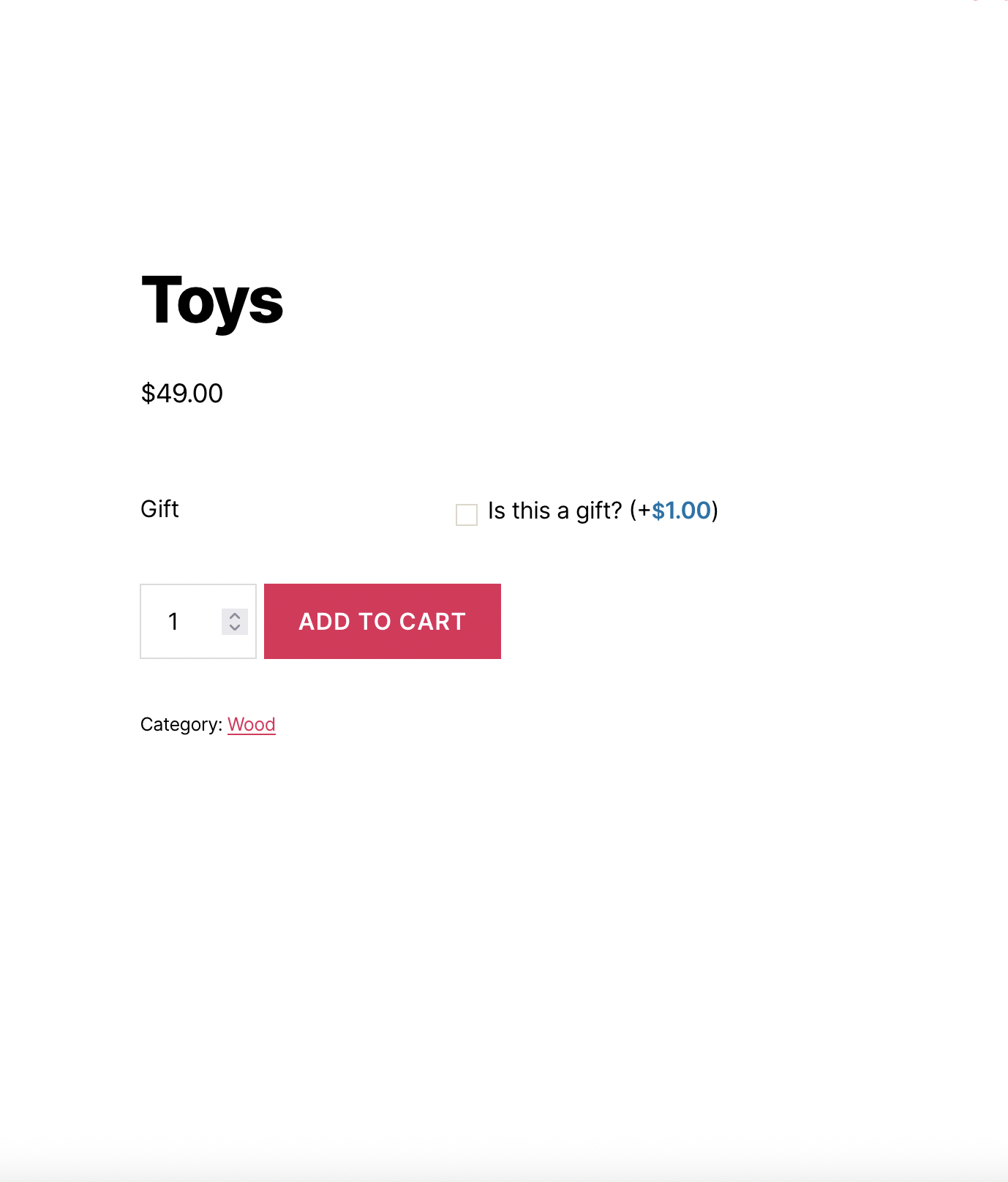
Task: Decrease quantity with the down arrow
Action: click(235, 628)
